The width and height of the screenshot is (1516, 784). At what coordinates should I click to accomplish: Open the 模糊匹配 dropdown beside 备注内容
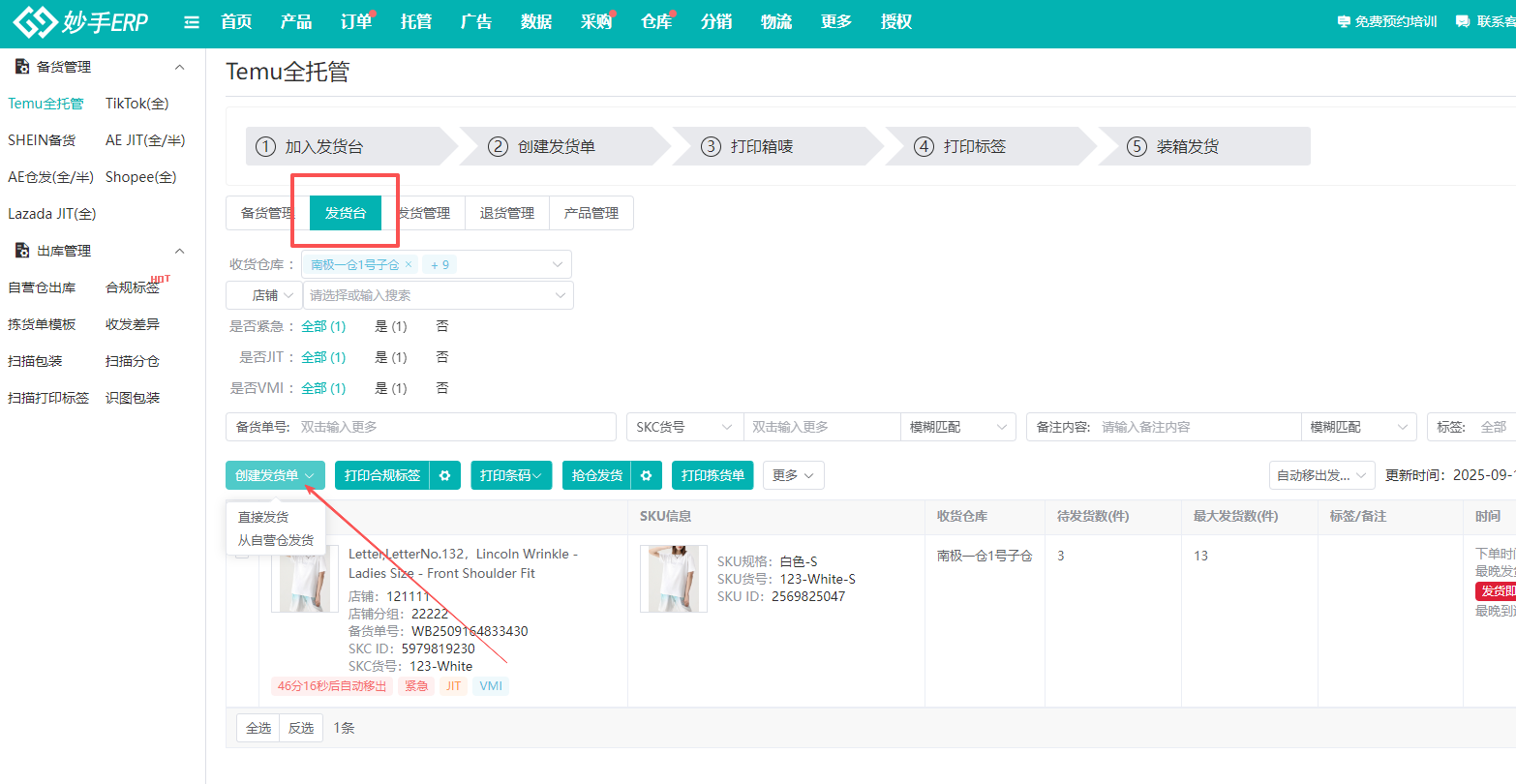1359,427
